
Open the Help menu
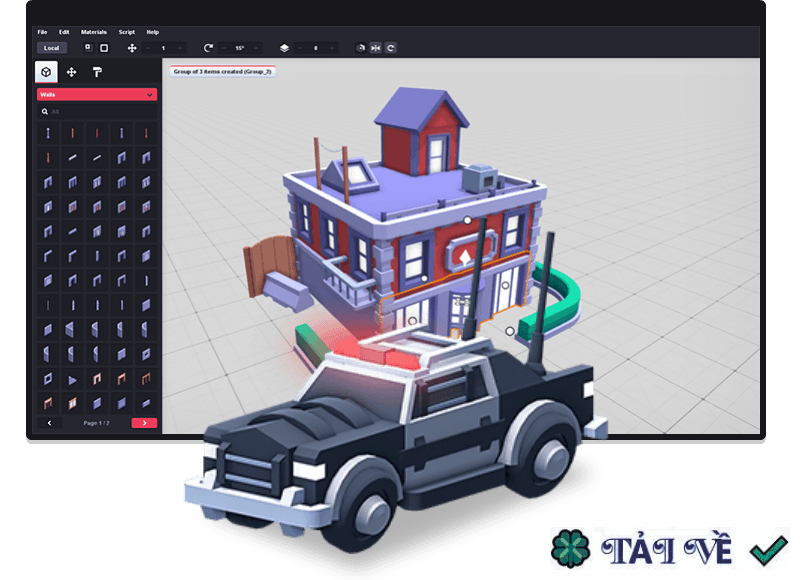point(153,32)
